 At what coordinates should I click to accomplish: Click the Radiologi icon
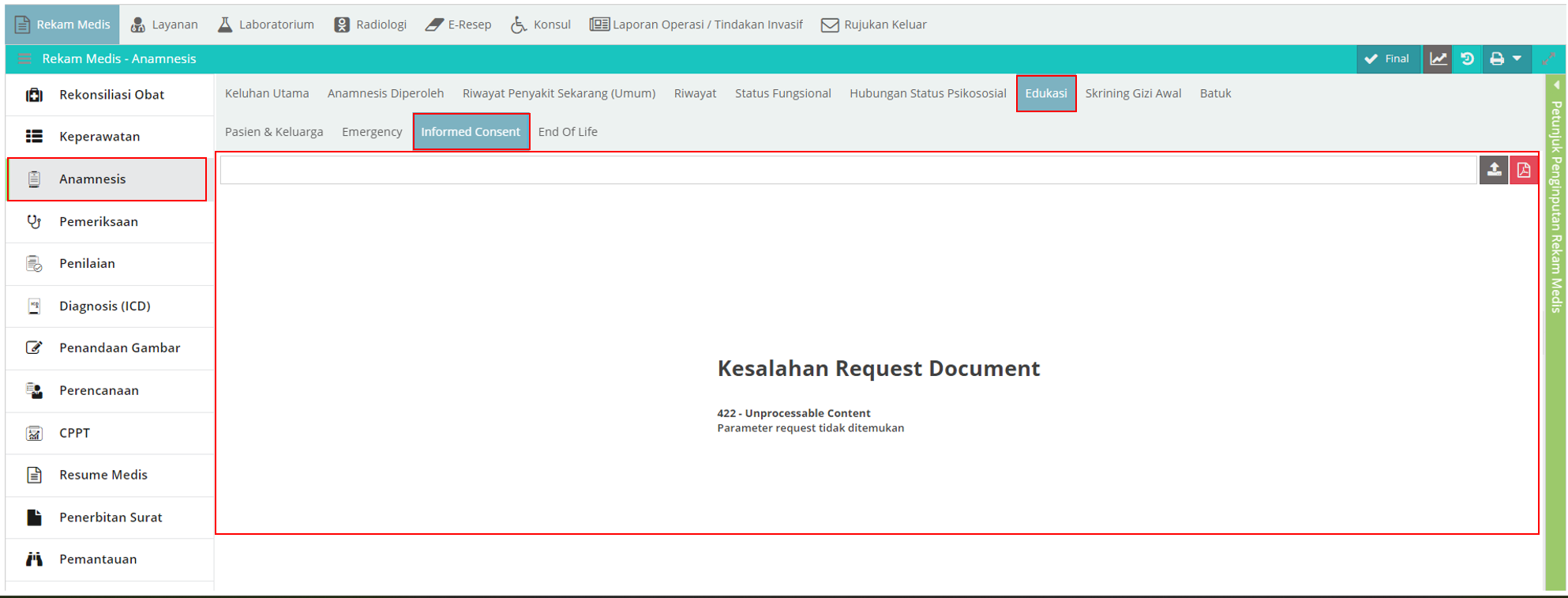pos(342,24)
